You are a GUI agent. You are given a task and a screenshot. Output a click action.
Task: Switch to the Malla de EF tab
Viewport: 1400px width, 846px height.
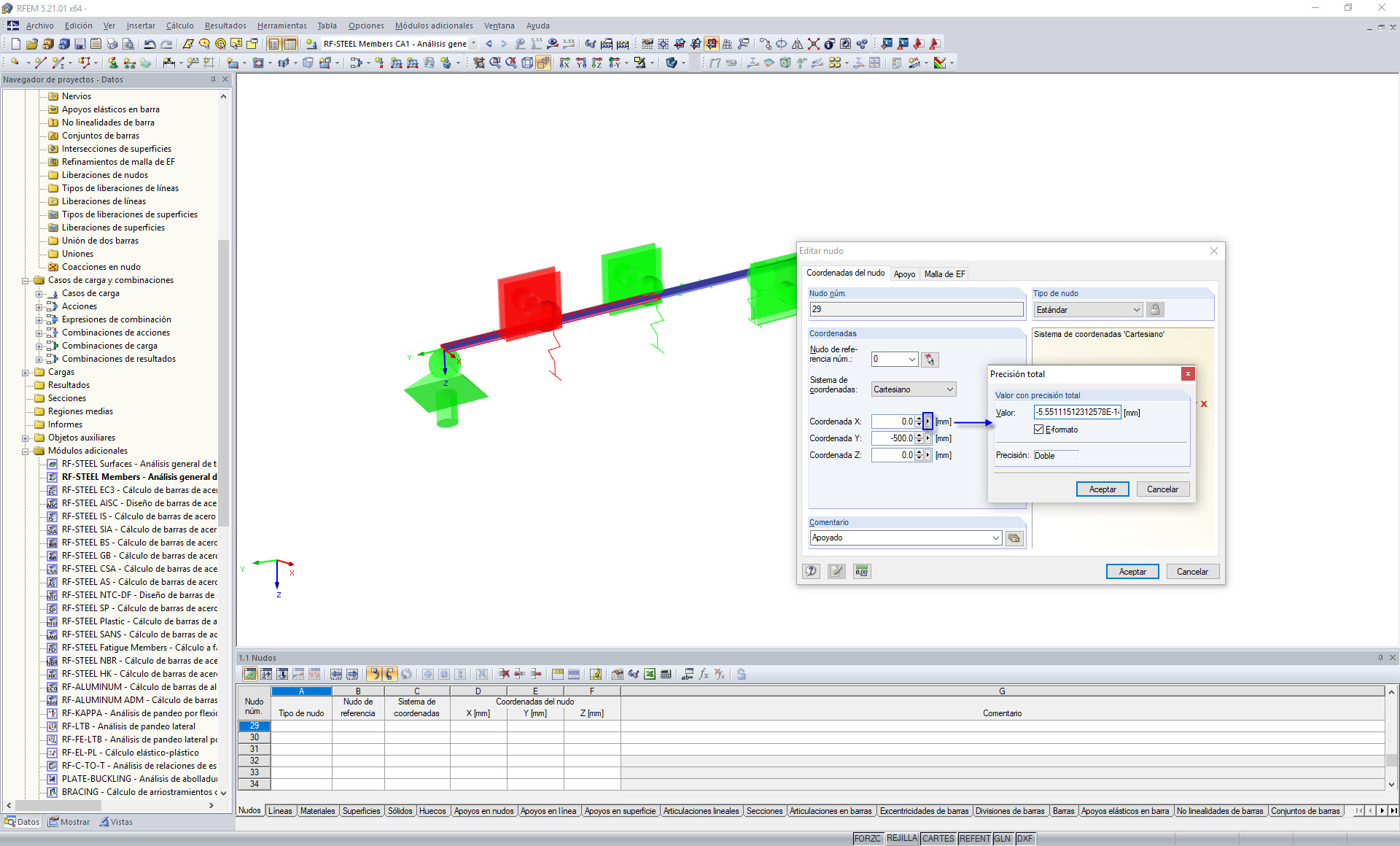pos(944,274)
